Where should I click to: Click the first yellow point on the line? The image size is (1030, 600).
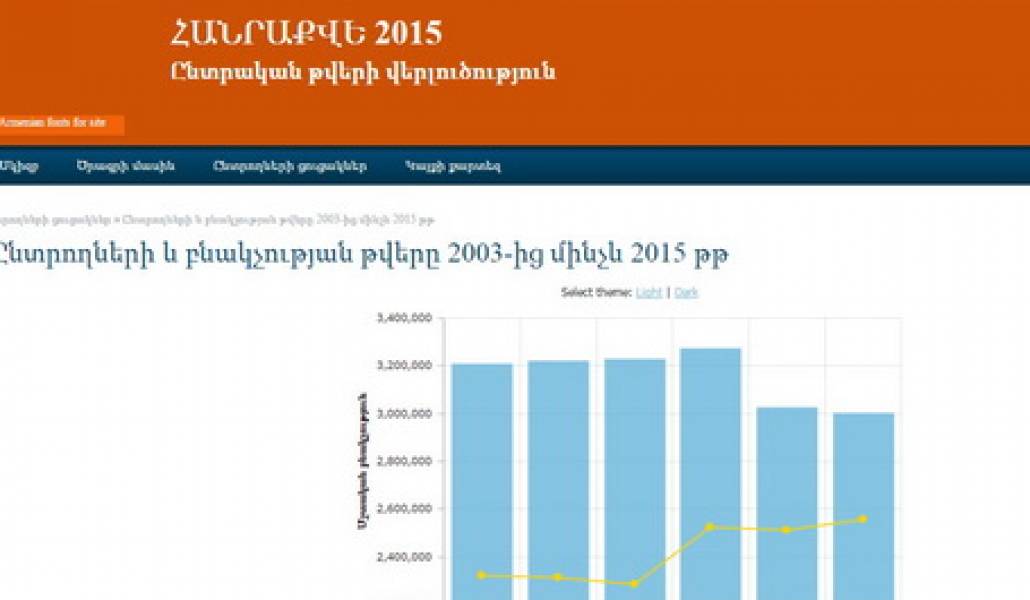[x=482, y=575]
